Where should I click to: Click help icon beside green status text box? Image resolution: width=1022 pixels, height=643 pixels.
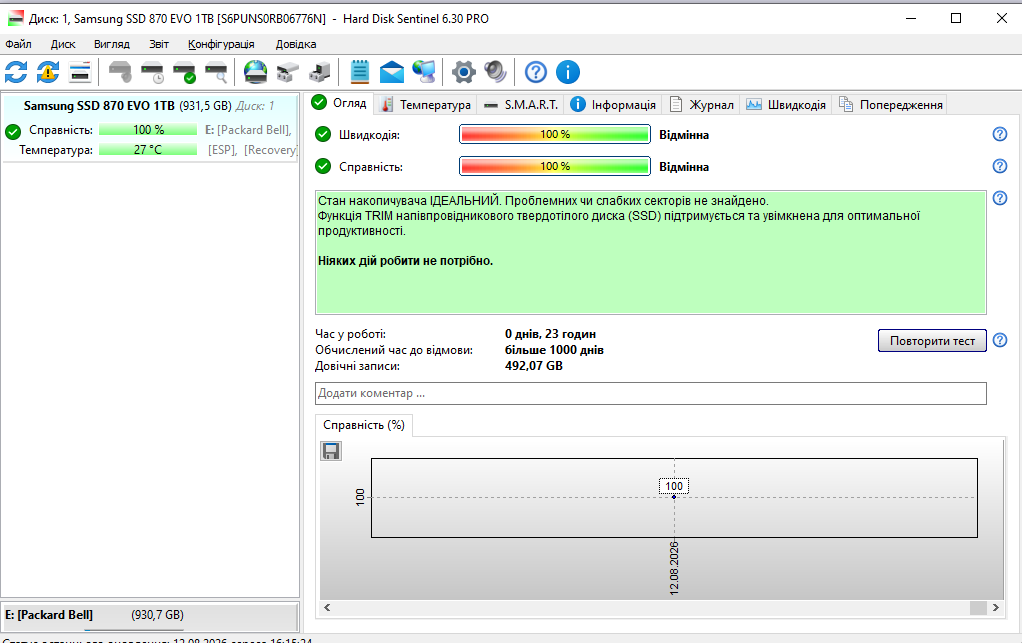(1000, 198)
